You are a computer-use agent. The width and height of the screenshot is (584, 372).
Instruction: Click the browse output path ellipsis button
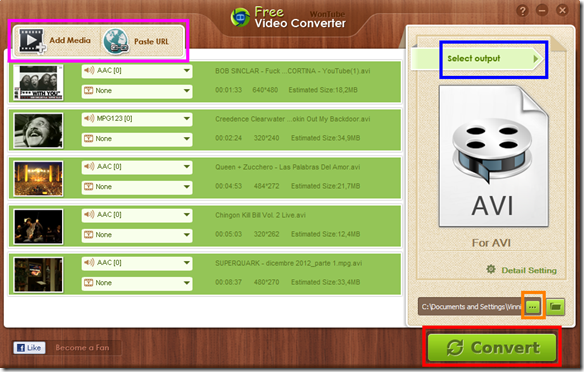coord(533,307)
